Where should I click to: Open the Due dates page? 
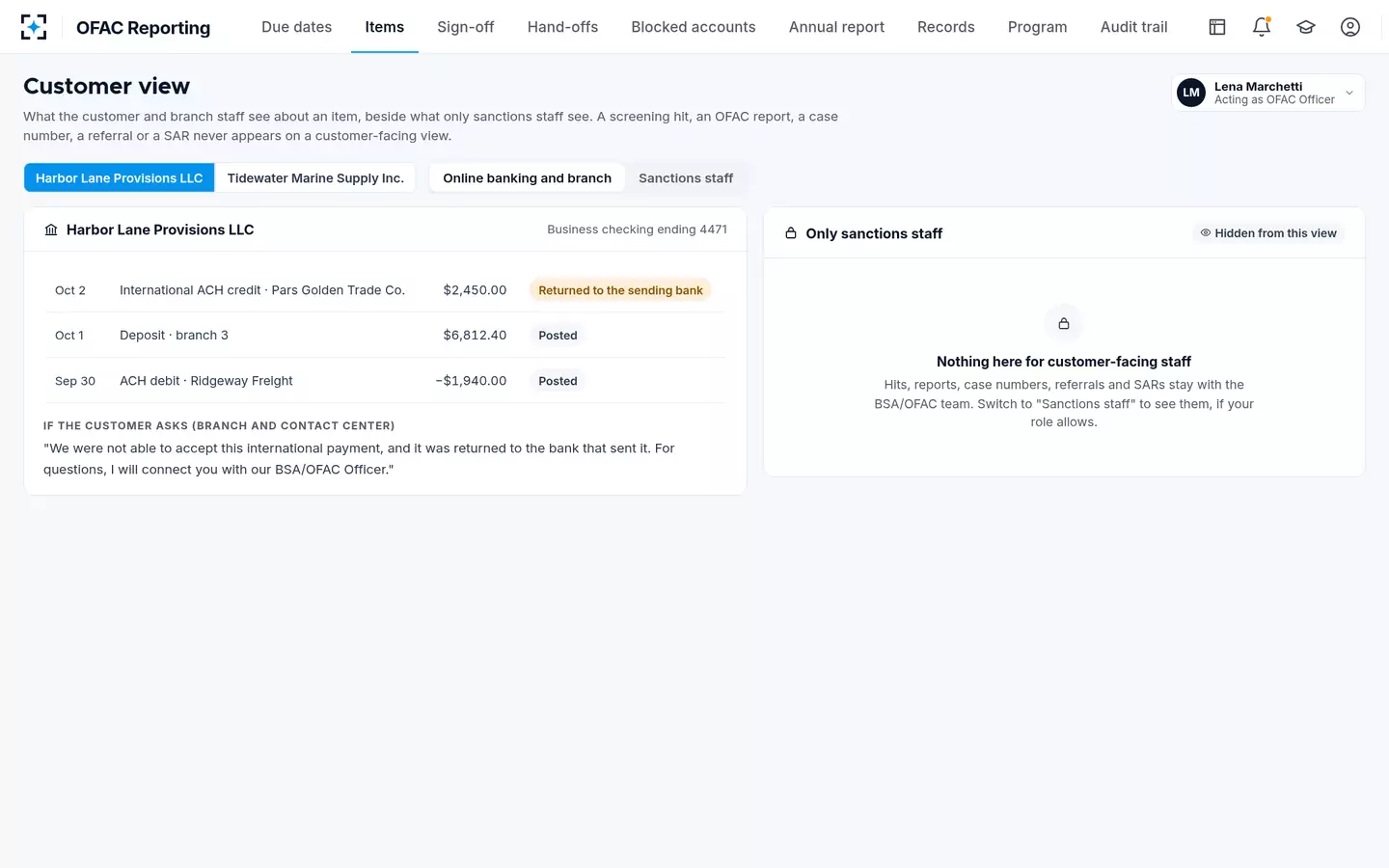[297, 27]
